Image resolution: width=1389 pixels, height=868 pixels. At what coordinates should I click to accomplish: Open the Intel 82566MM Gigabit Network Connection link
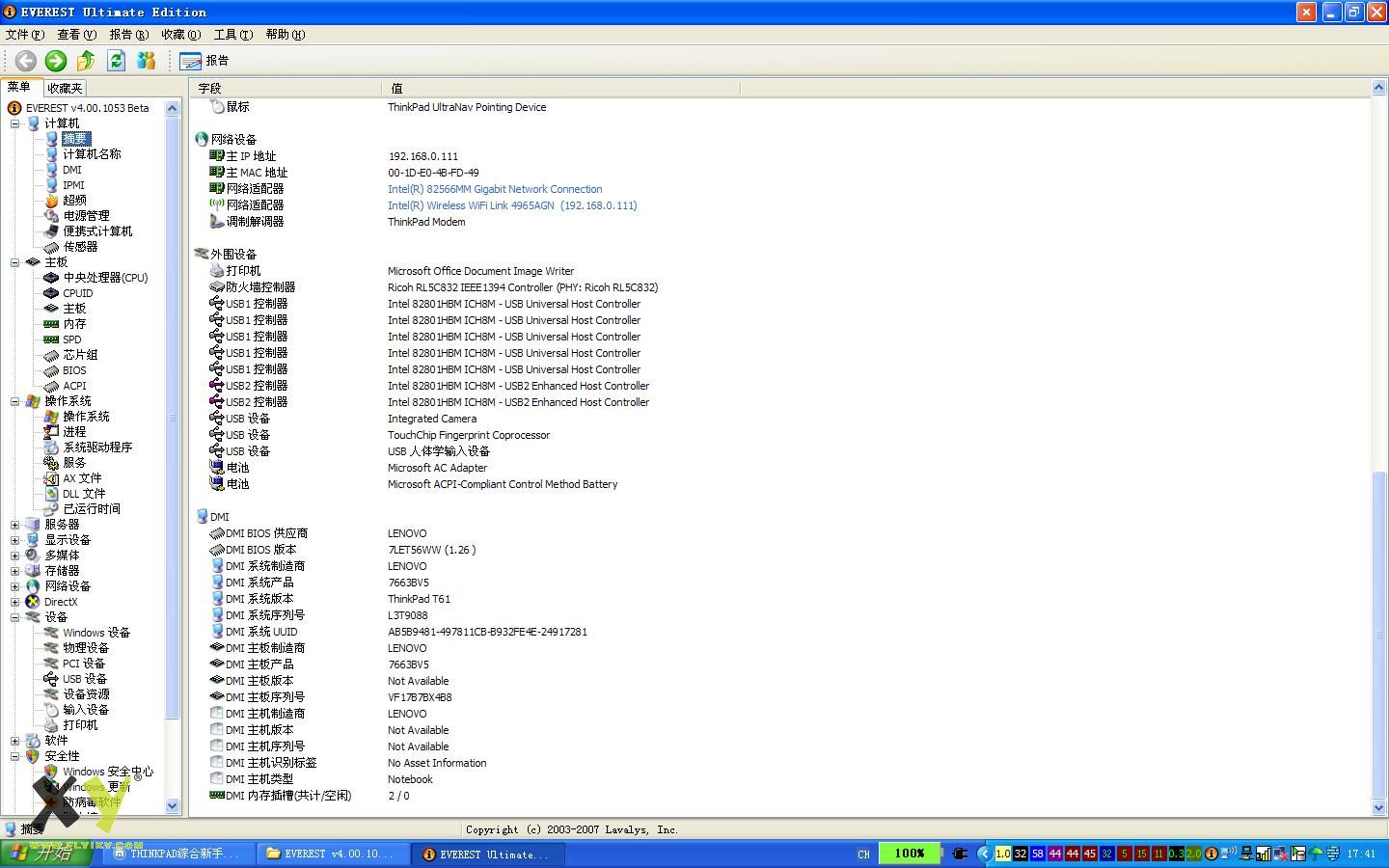pos(495,189)
